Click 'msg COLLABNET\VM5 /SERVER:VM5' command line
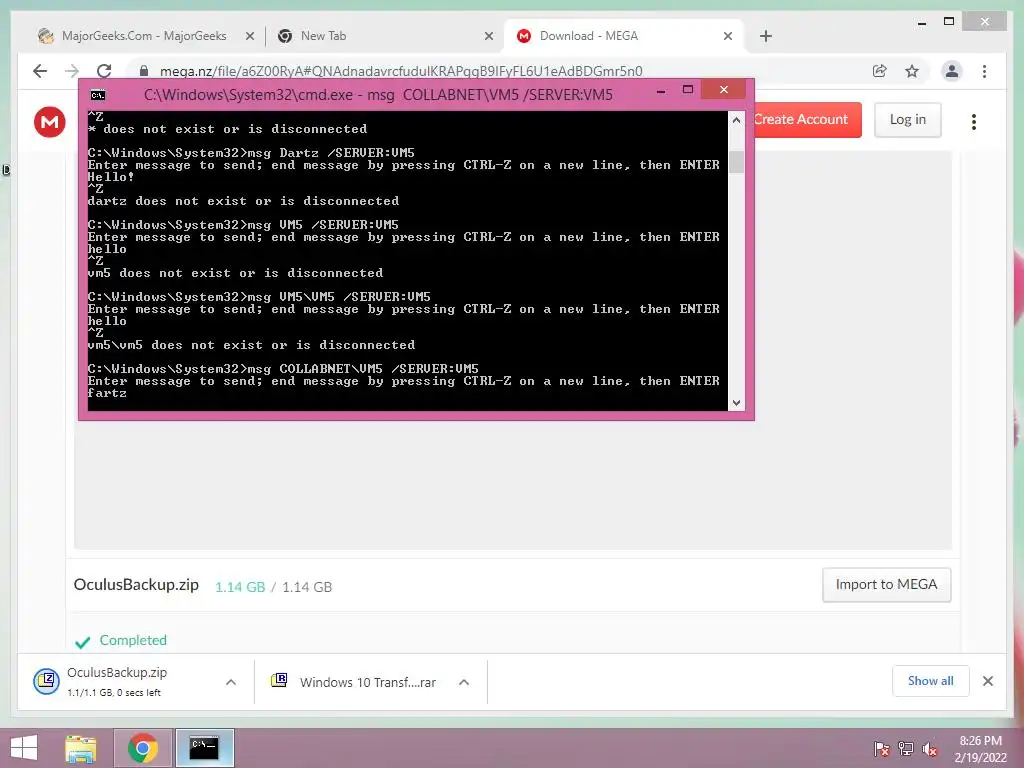Screen dimensions: 1024x768 pos(283,368)
